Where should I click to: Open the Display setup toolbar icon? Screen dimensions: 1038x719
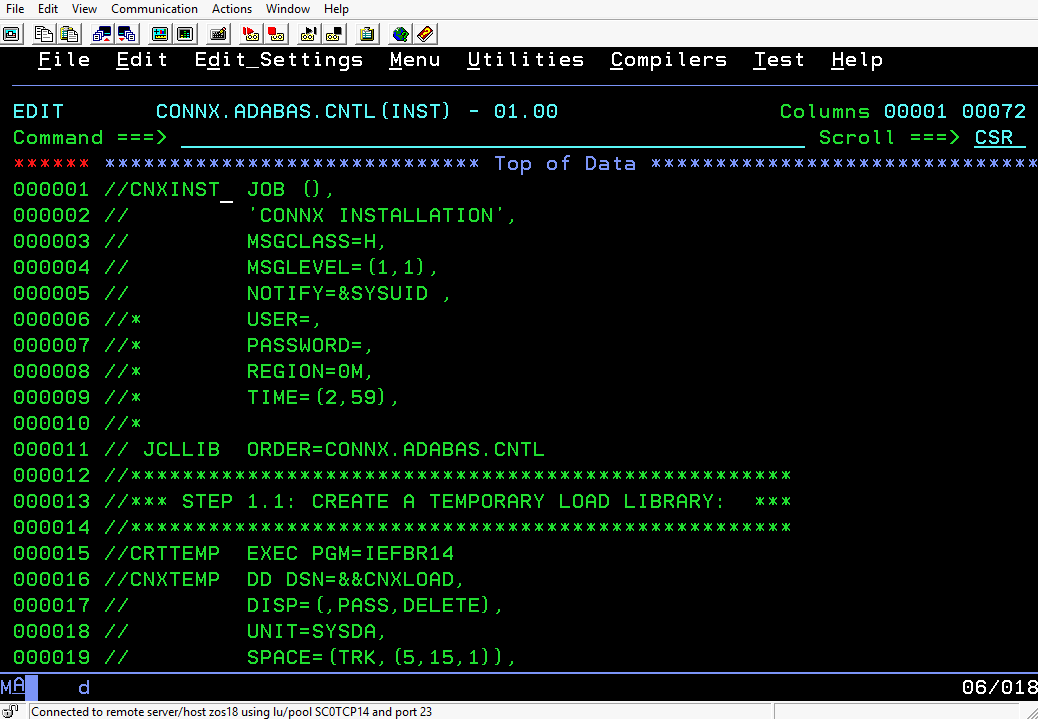click(160, 34)
